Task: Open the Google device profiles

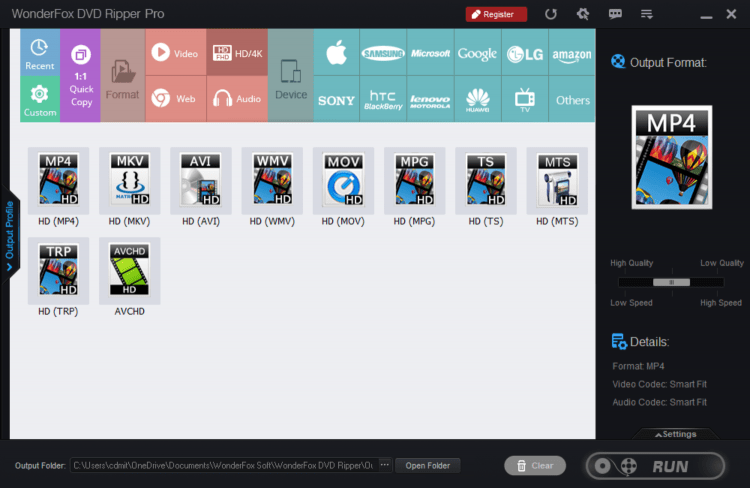Action: 477,52
